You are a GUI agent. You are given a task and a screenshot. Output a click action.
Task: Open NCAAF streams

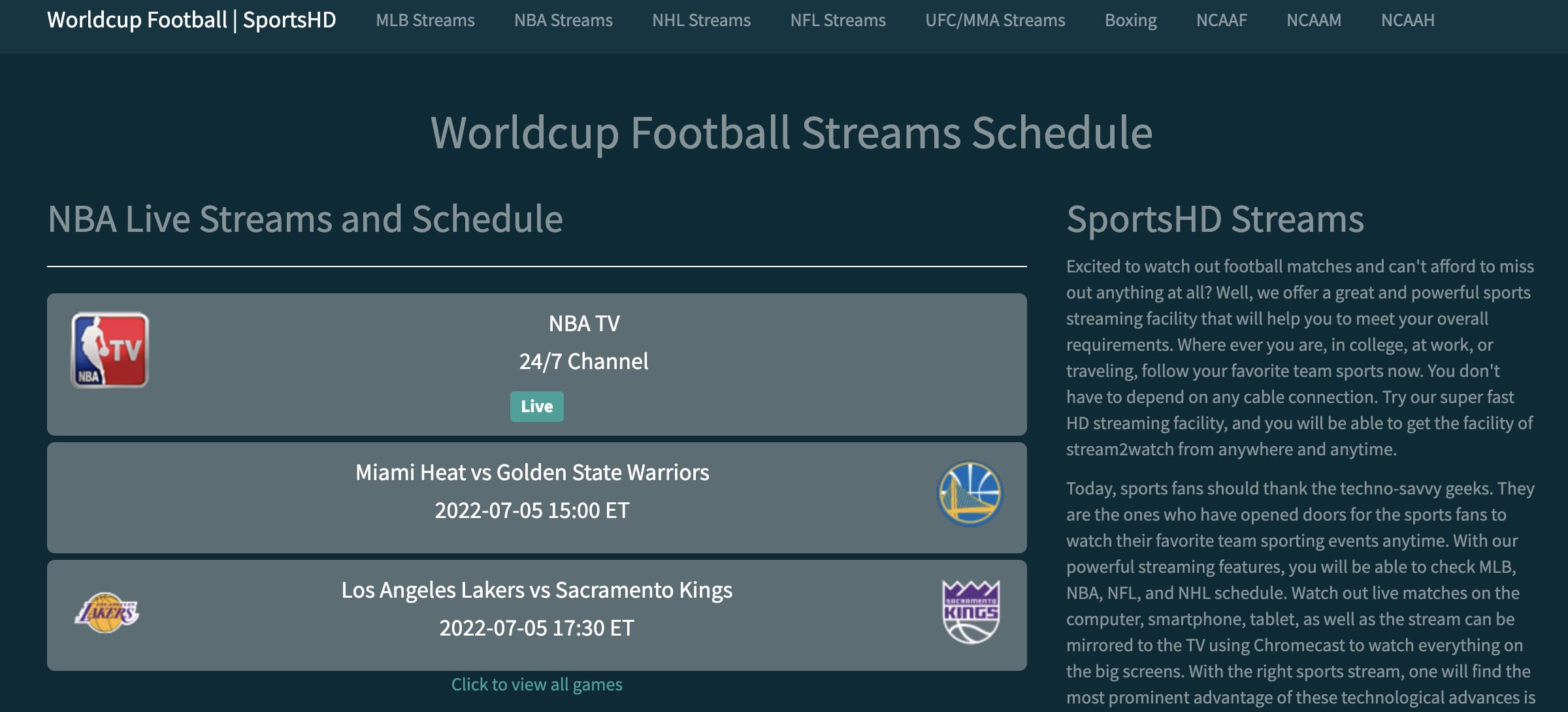coord(1220,20)
